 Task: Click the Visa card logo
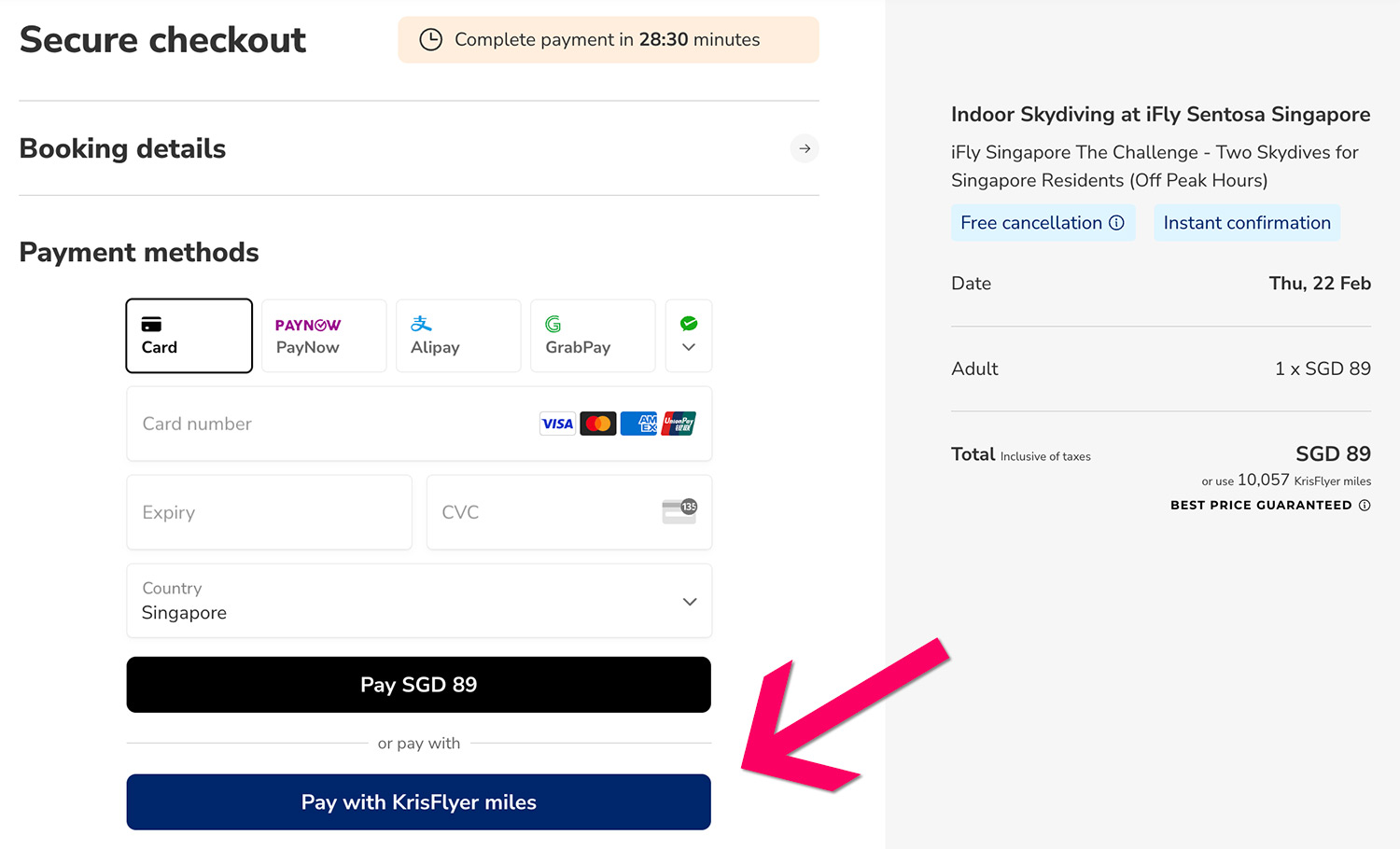(x=557, y=424)
